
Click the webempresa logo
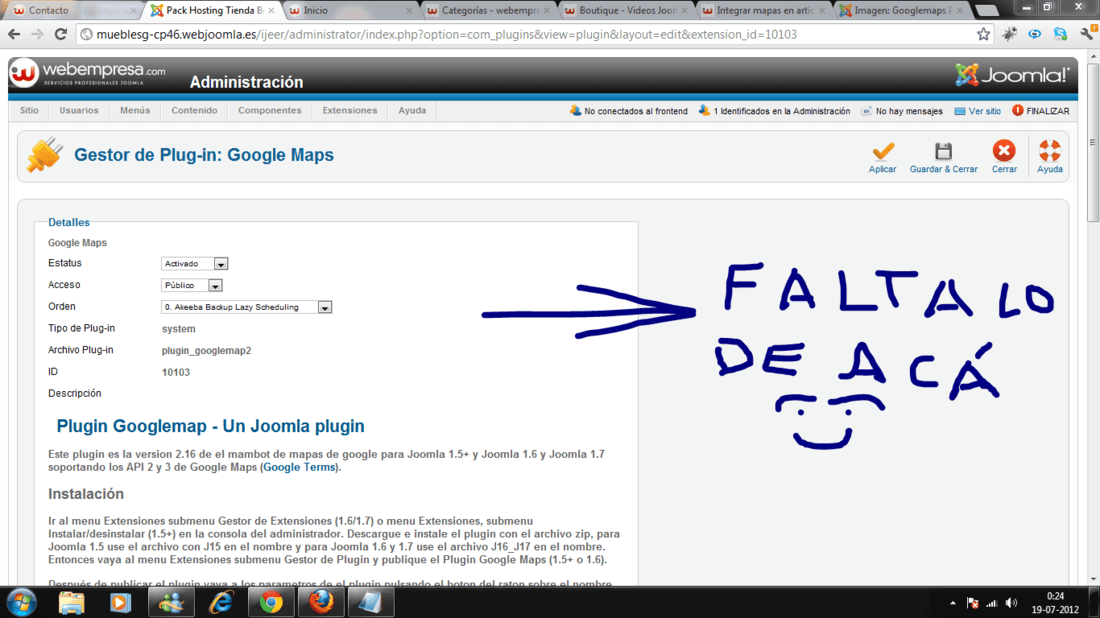(x=88, y=74)
